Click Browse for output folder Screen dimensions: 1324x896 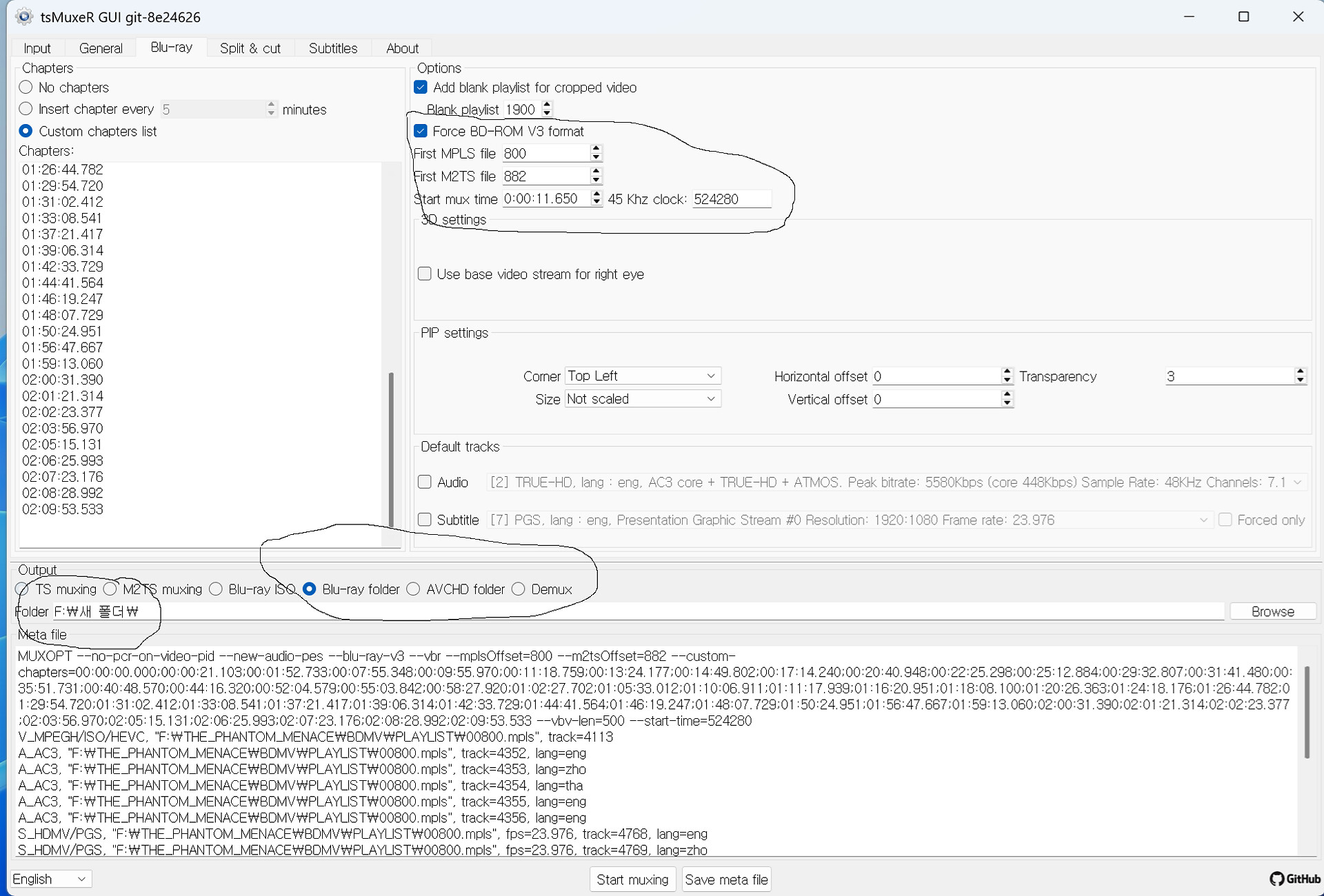click(x=1272, y=611)
